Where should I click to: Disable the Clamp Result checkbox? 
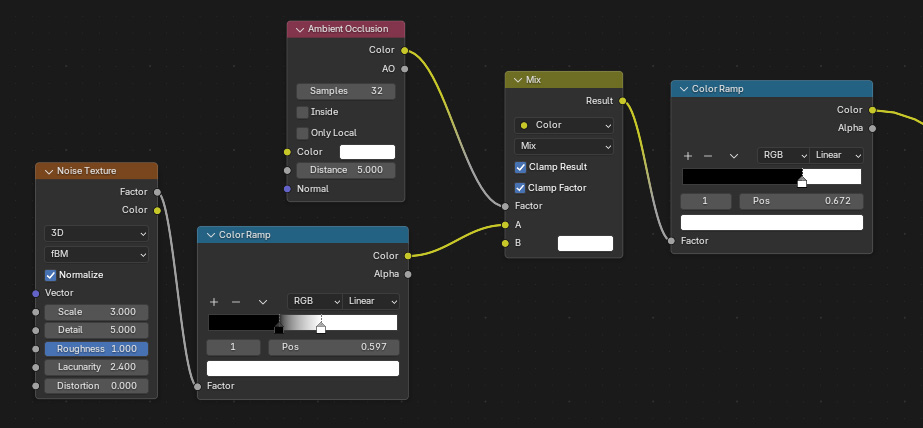tap(520, 167)
